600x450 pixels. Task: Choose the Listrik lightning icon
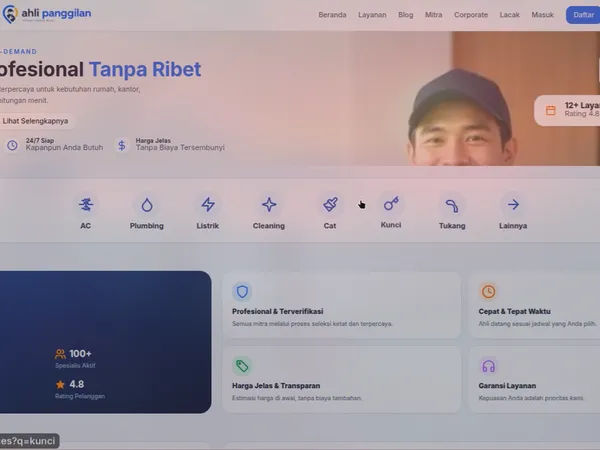[x=208, y=205]
